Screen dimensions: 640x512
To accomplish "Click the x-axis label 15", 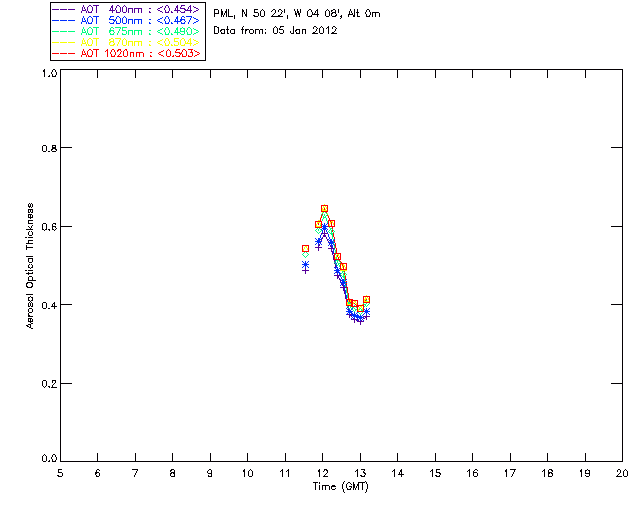I will click(x=435, y=474).
